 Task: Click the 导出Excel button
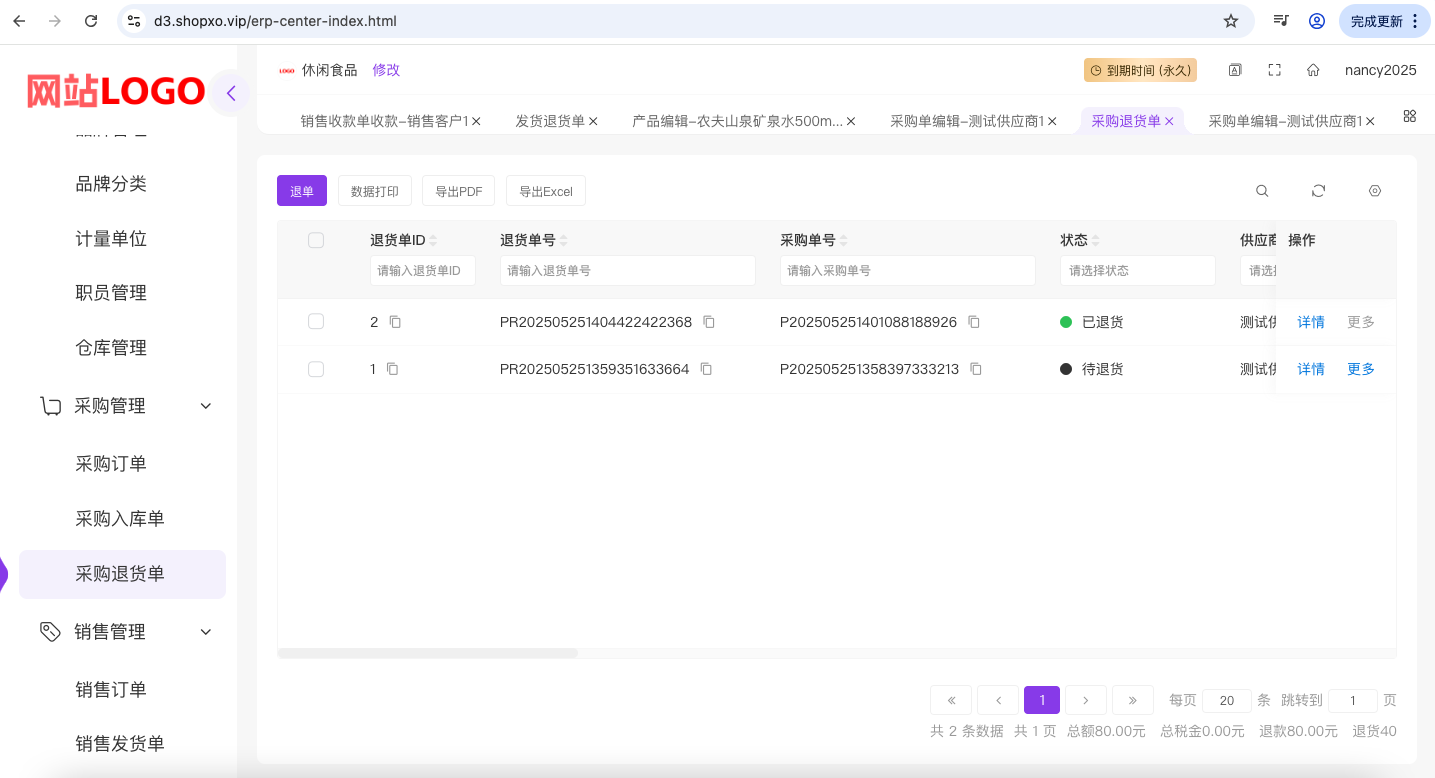(546, 191)
